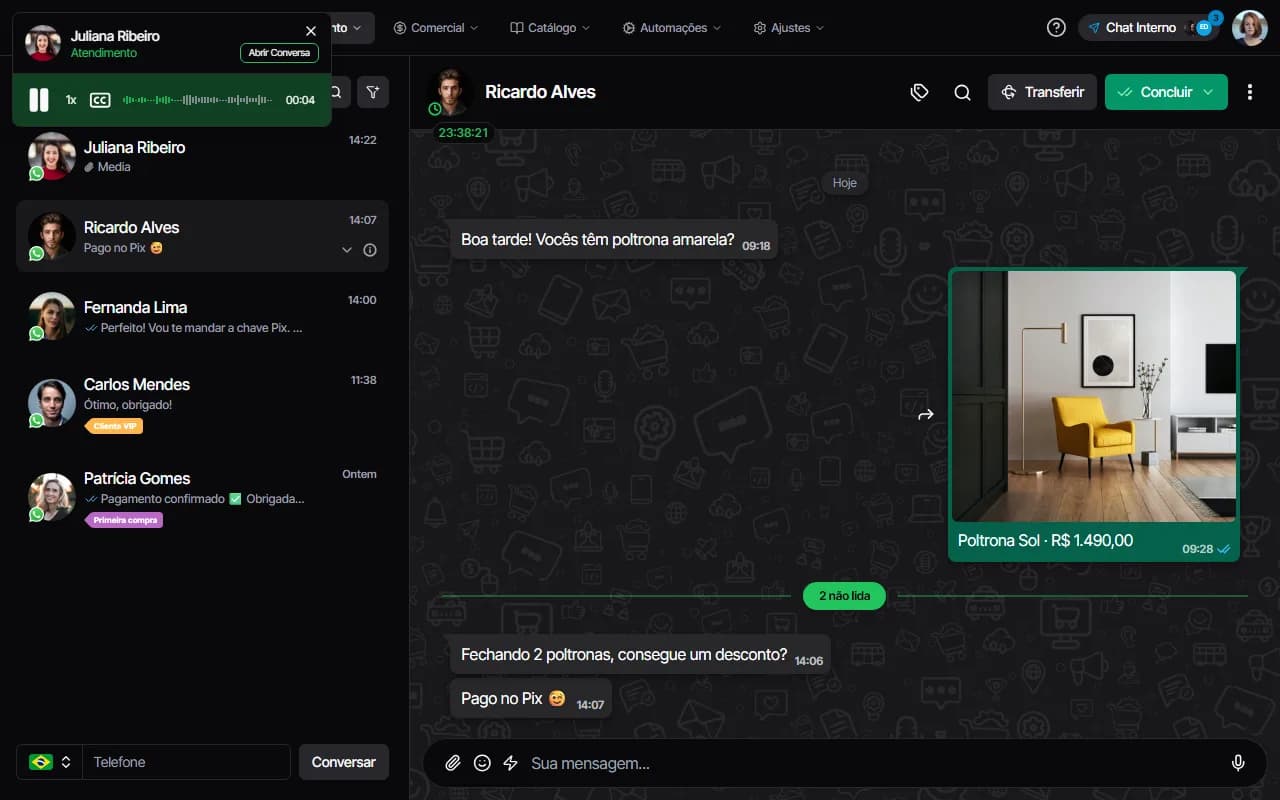1280x800 pixels.
Task: Click the Concluir button
Action: [1166, 92]
